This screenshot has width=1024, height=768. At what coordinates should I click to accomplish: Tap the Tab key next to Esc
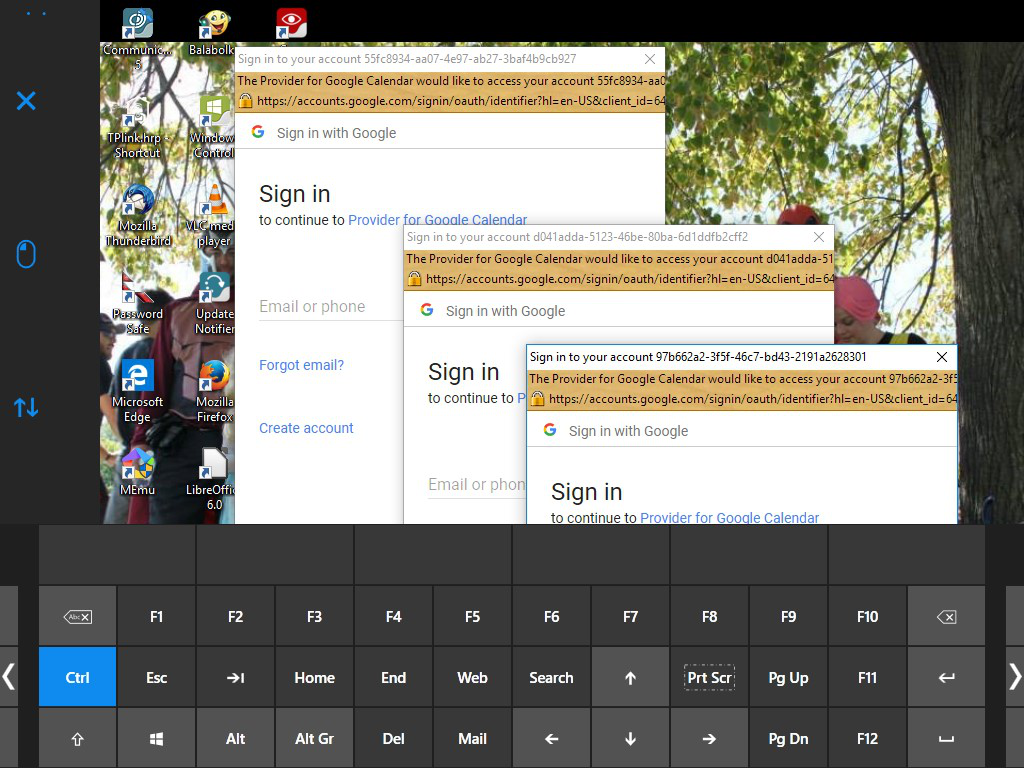click(x=235, y=677)
